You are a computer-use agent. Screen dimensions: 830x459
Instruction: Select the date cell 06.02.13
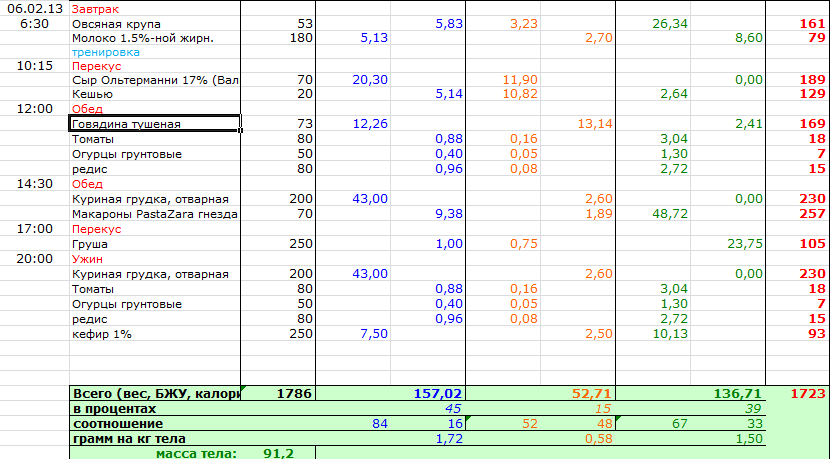pos(34,8)
